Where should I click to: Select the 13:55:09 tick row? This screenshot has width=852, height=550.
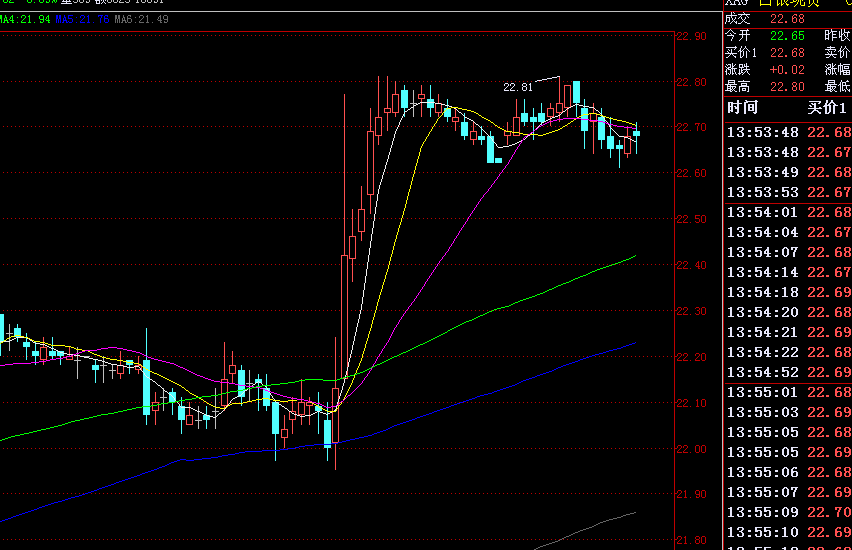click(x=788, y=512)
